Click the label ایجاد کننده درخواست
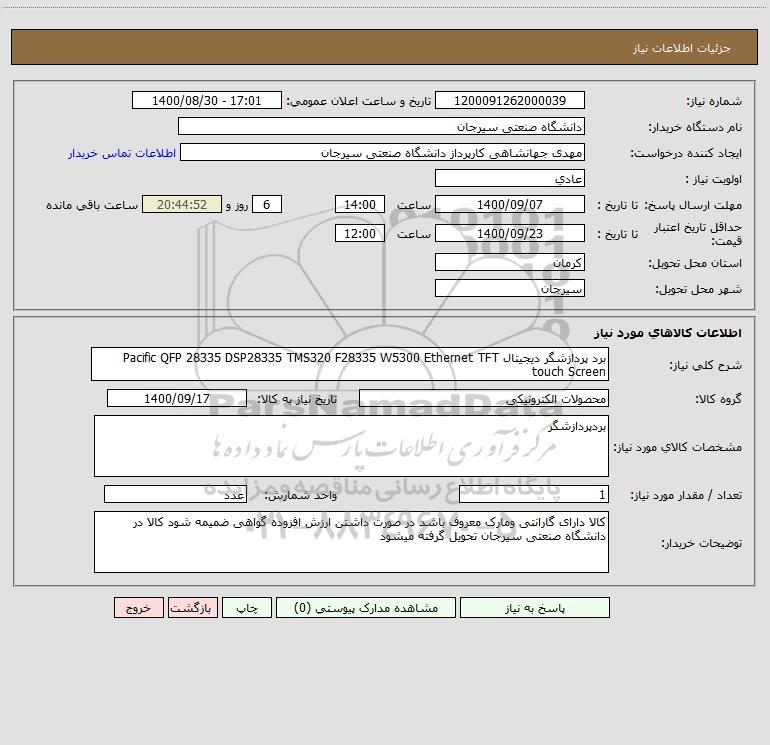Viewport: 770px width, 745px height. click(686, 154)
